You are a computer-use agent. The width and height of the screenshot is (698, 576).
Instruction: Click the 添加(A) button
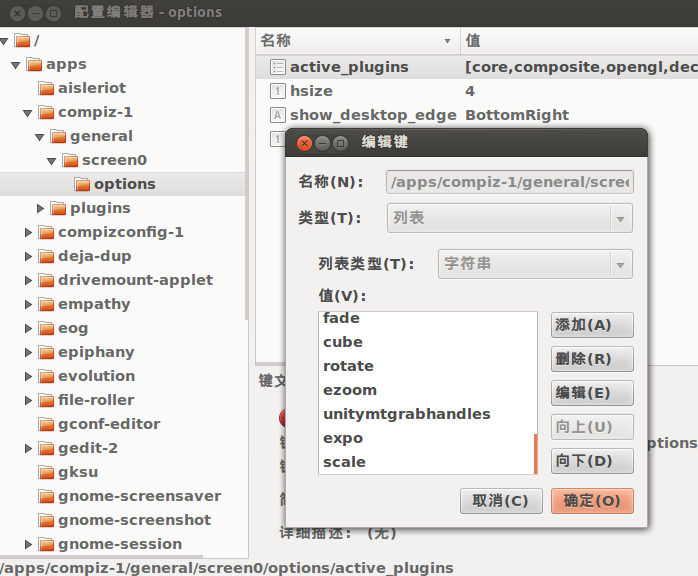coord(592,325)
